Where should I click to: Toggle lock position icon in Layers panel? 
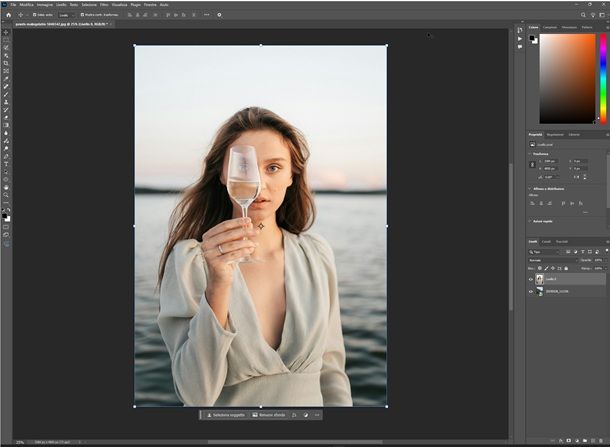point(553,268)
